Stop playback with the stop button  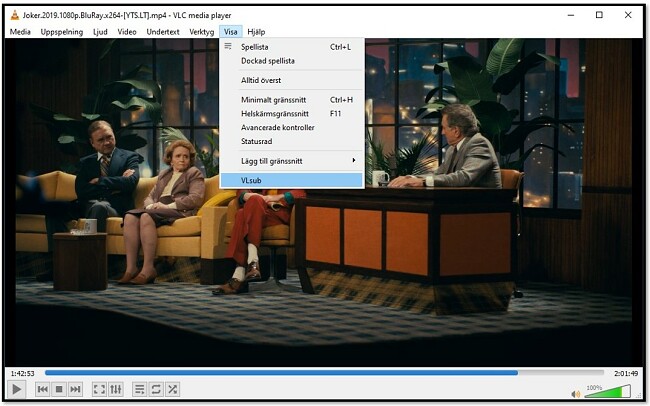pos(59,389)
